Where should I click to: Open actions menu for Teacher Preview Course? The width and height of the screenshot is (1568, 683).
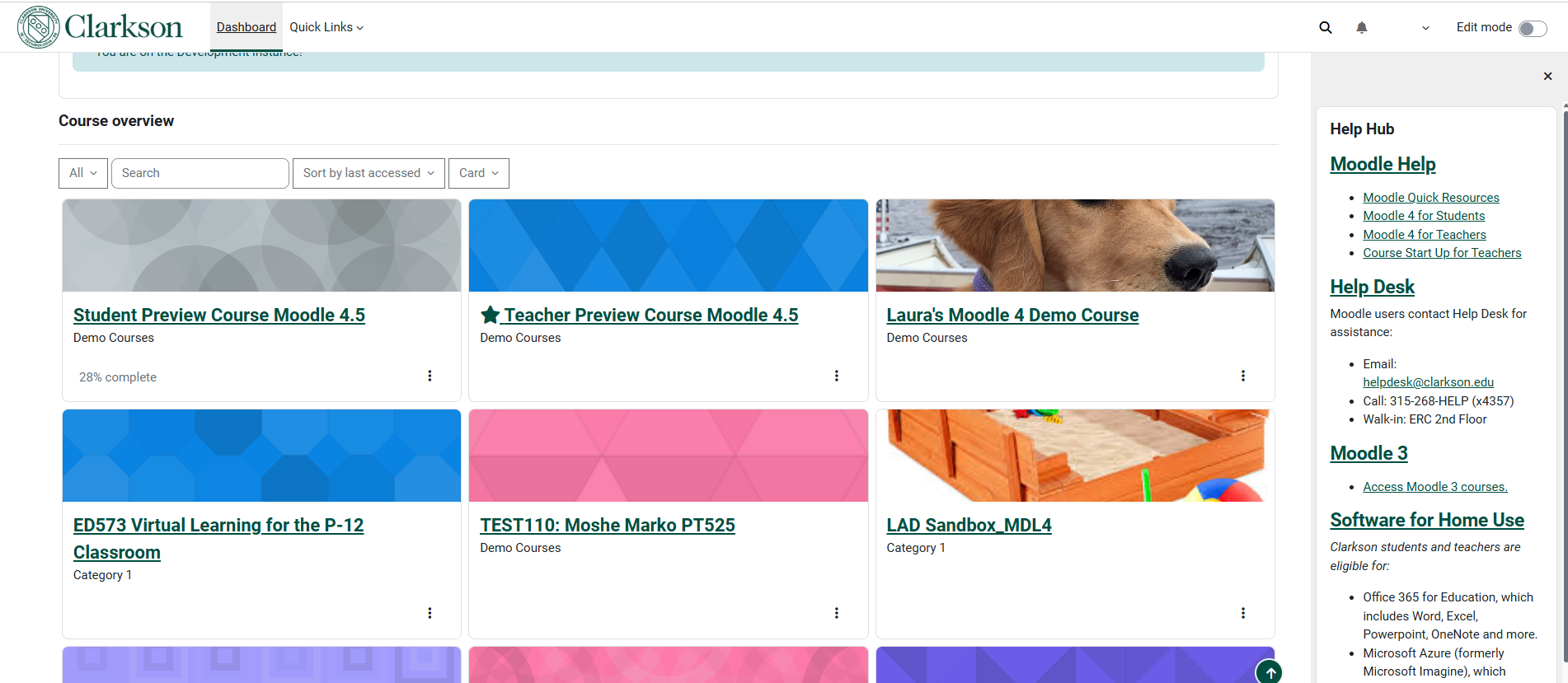(837, 376)
